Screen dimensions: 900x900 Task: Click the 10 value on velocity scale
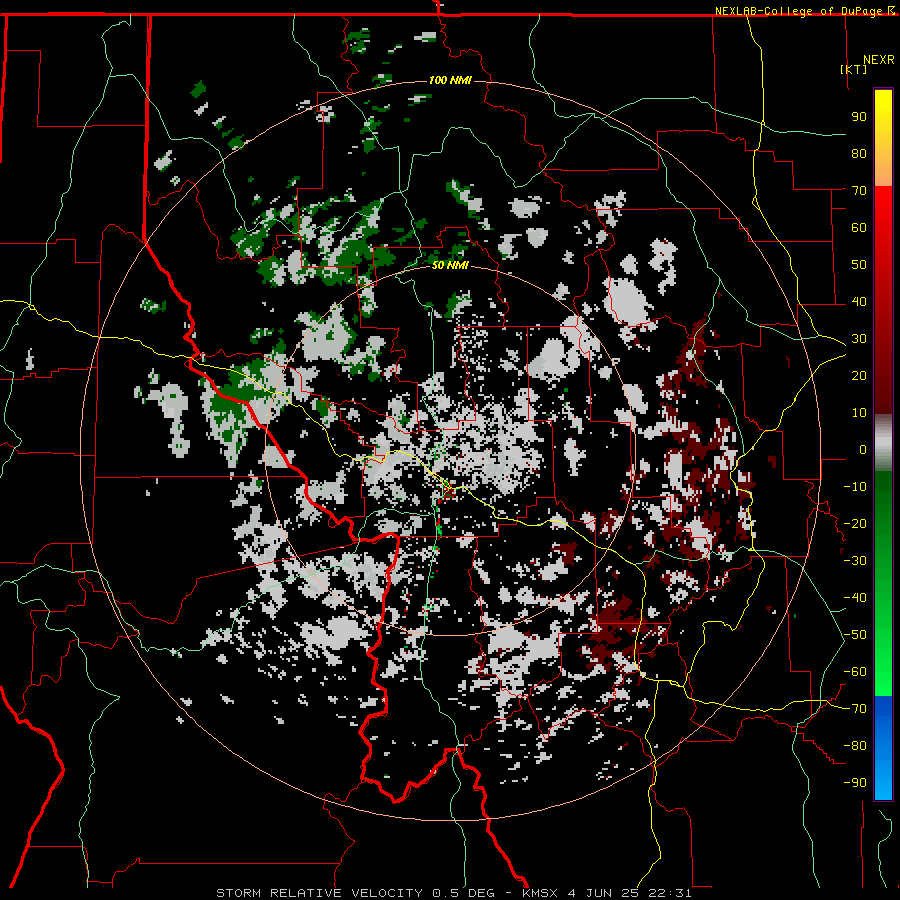coord(859,413)
